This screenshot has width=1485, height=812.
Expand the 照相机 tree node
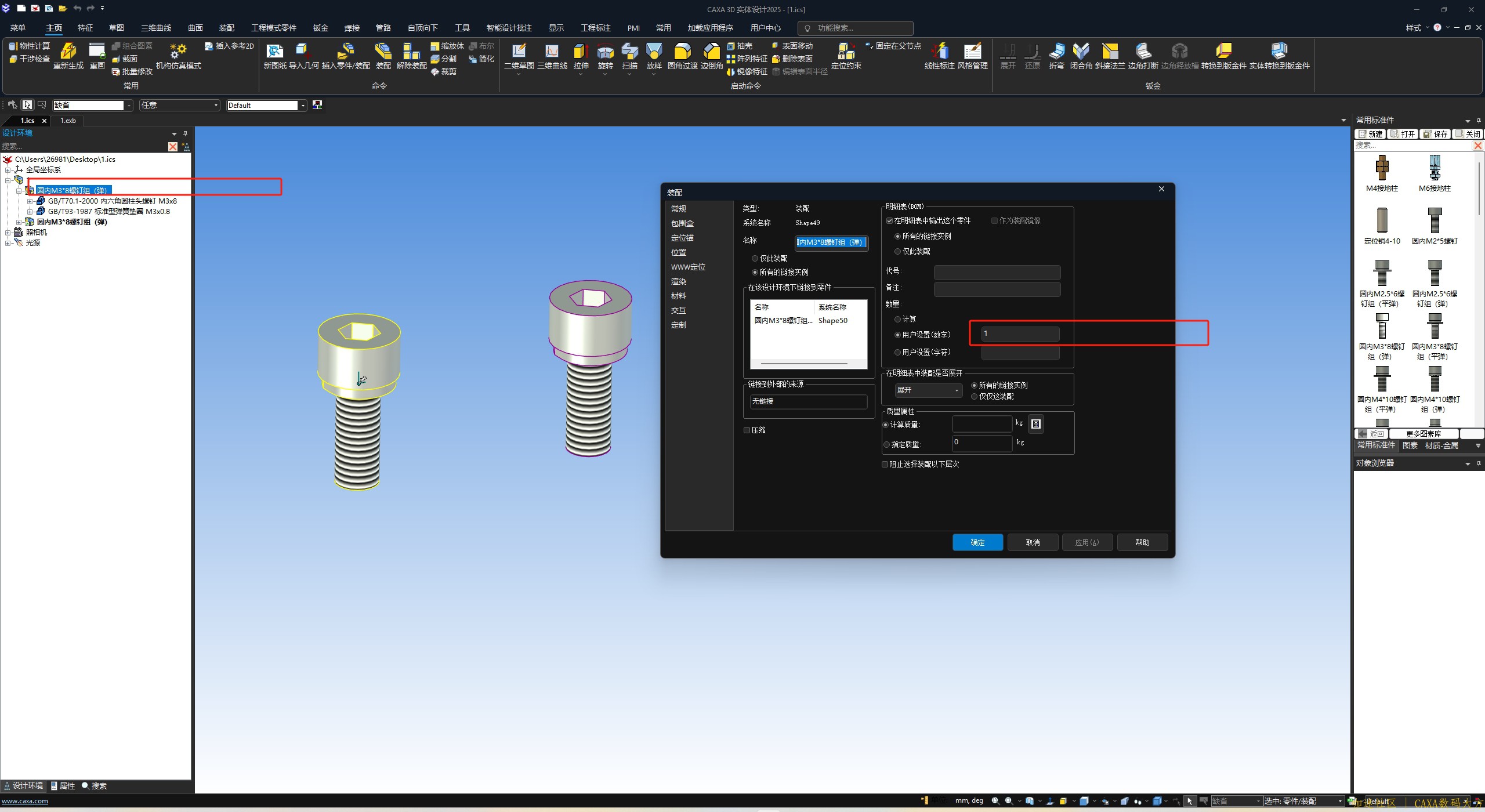[x=8, y=232]
